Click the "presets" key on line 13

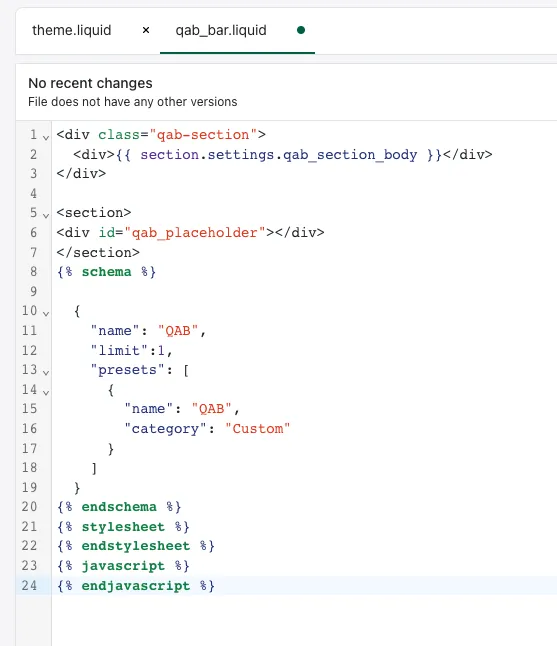[x=127, y=370]
